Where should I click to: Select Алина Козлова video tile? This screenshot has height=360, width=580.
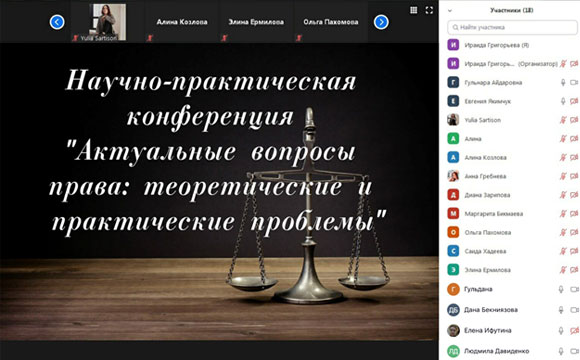click(182, 22)
